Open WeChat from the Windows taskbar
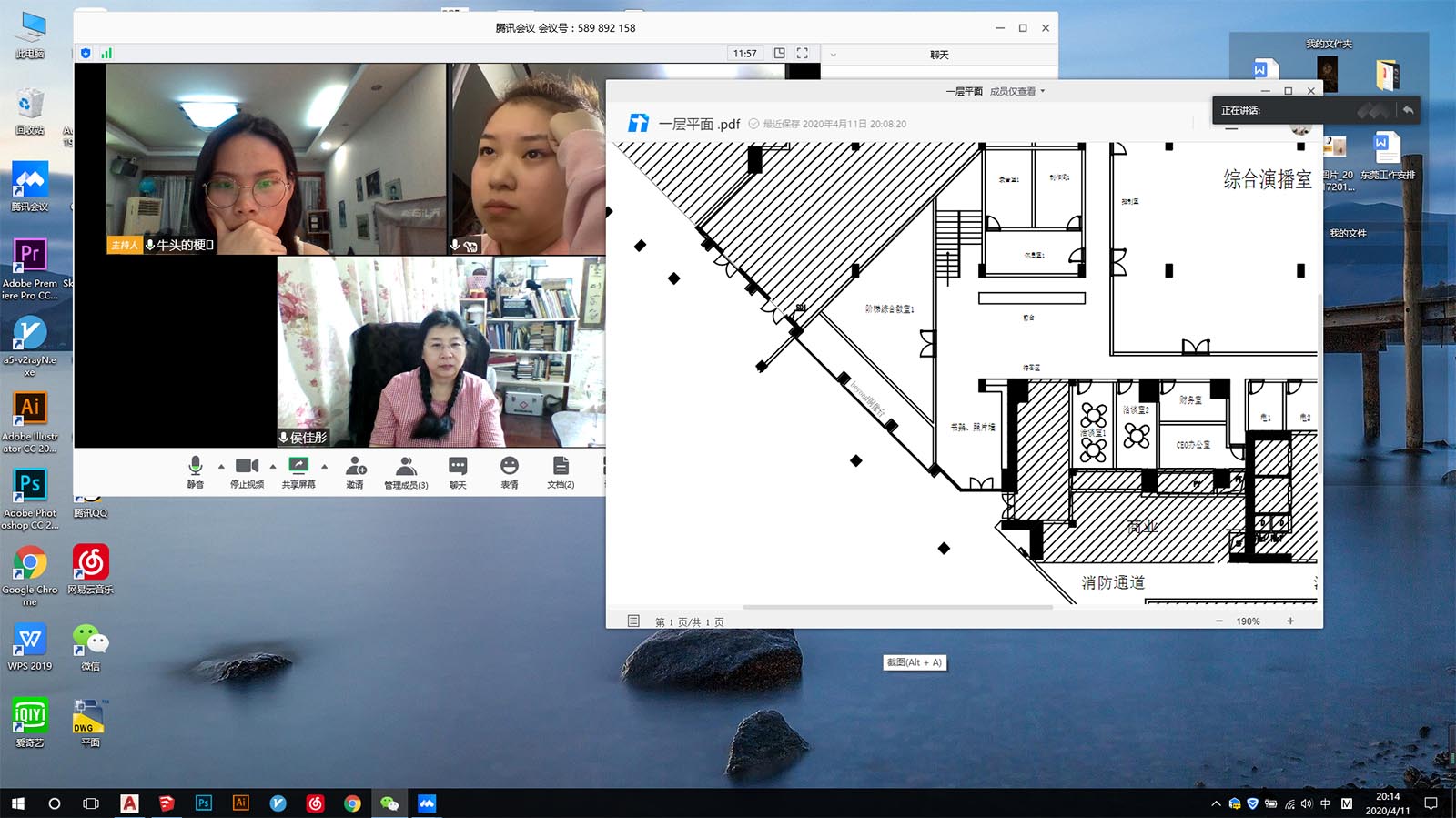 pos(389,803)
